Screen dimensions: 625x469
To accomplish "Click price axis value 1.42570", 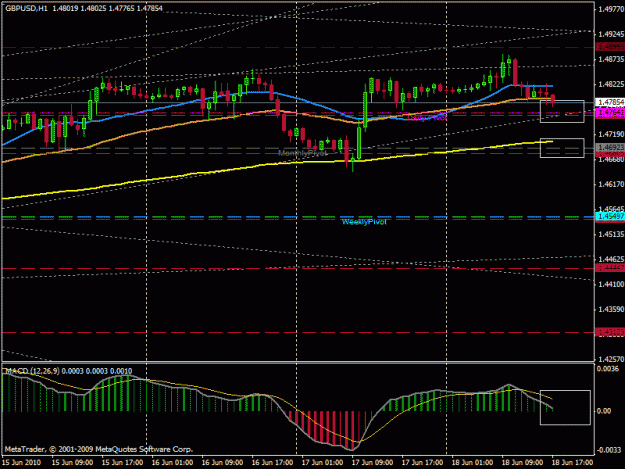I will tap(611, 359).
